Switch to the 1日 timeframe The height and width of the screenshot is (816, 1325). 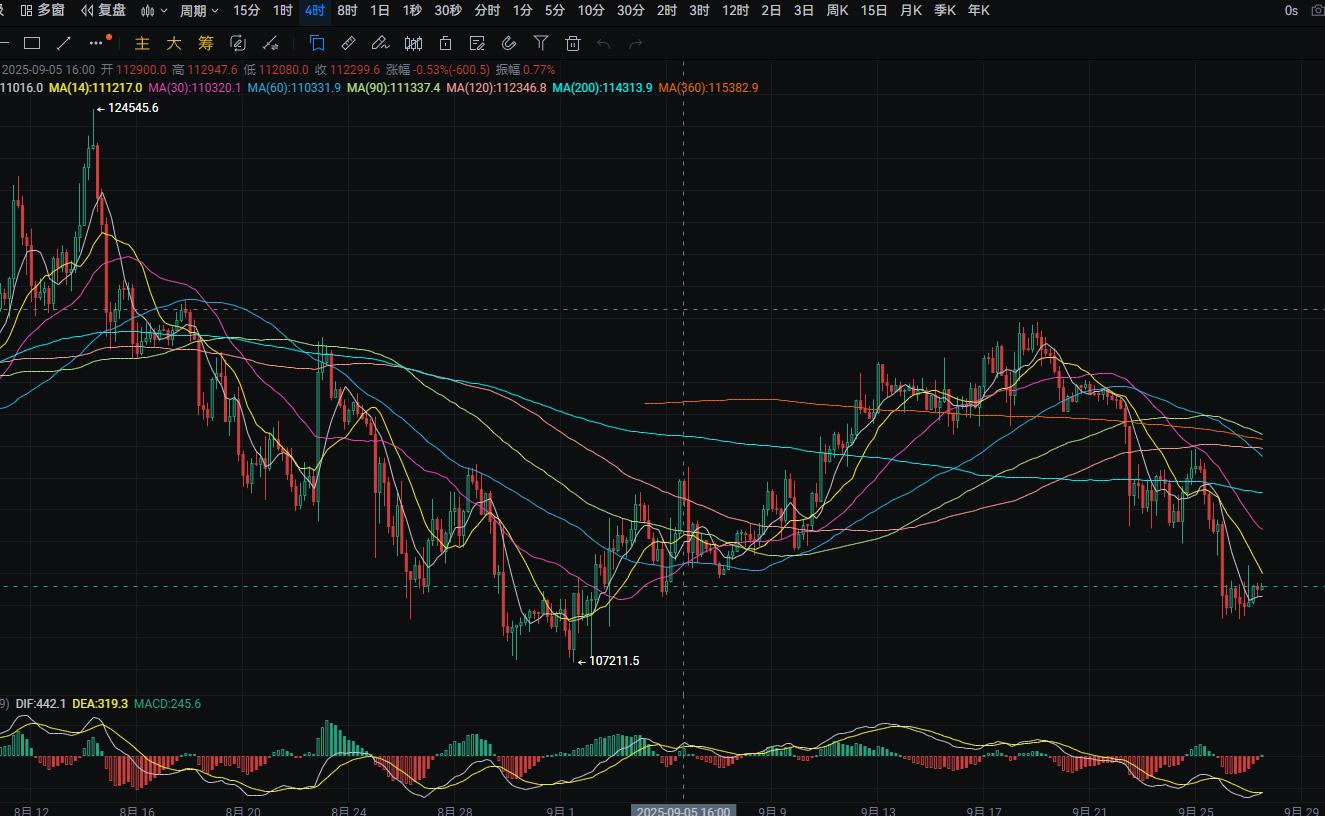coord(380,11)
